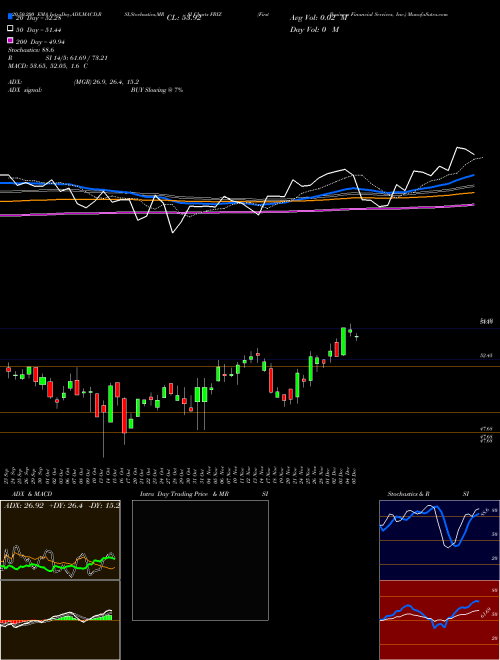The width and height of the screenshot is (500, 660).
Task: Click the peak of the white price line
Action: [x=457, y=148]
